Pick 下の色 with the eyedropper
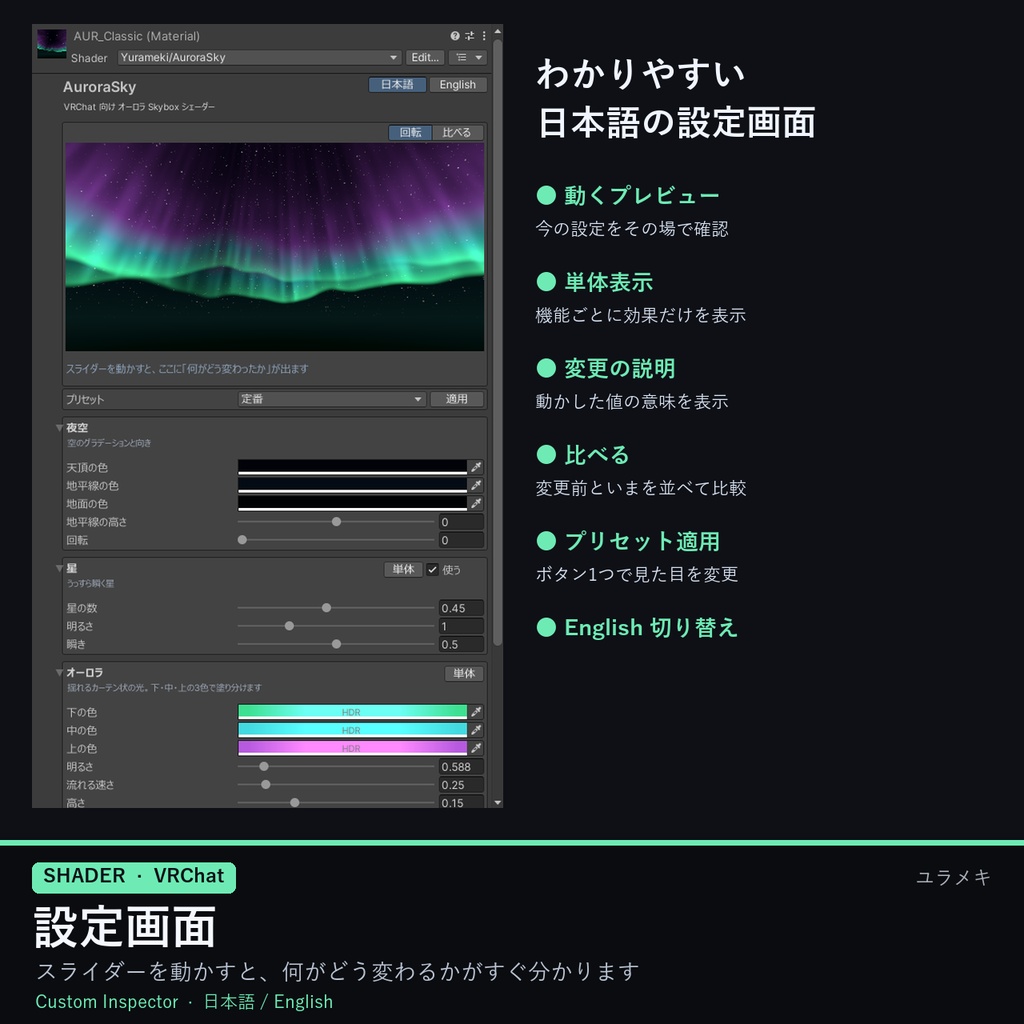1024x1024 pixels. click(477, 712)
